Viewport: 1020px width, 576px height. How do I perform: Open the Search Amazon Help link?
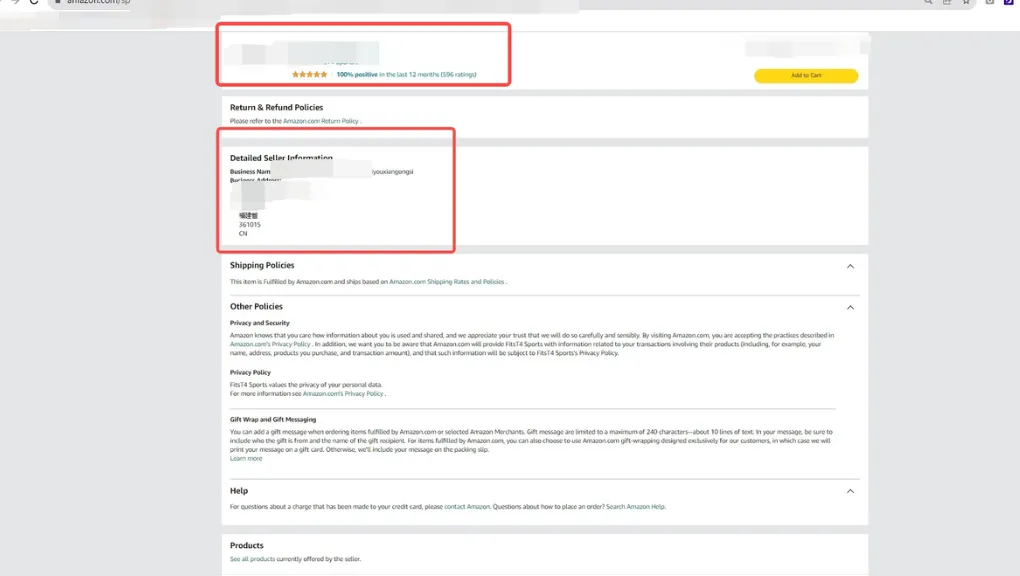pos(635,507)
